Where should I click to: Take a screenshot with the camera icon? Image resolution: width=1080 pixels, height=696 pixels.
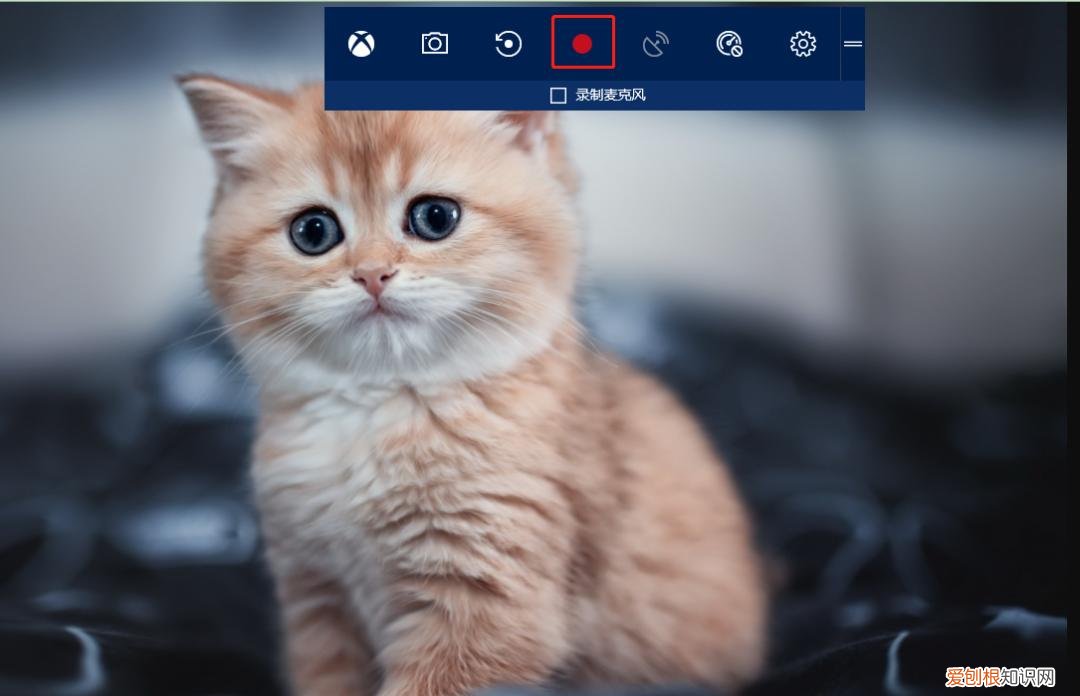434,43
